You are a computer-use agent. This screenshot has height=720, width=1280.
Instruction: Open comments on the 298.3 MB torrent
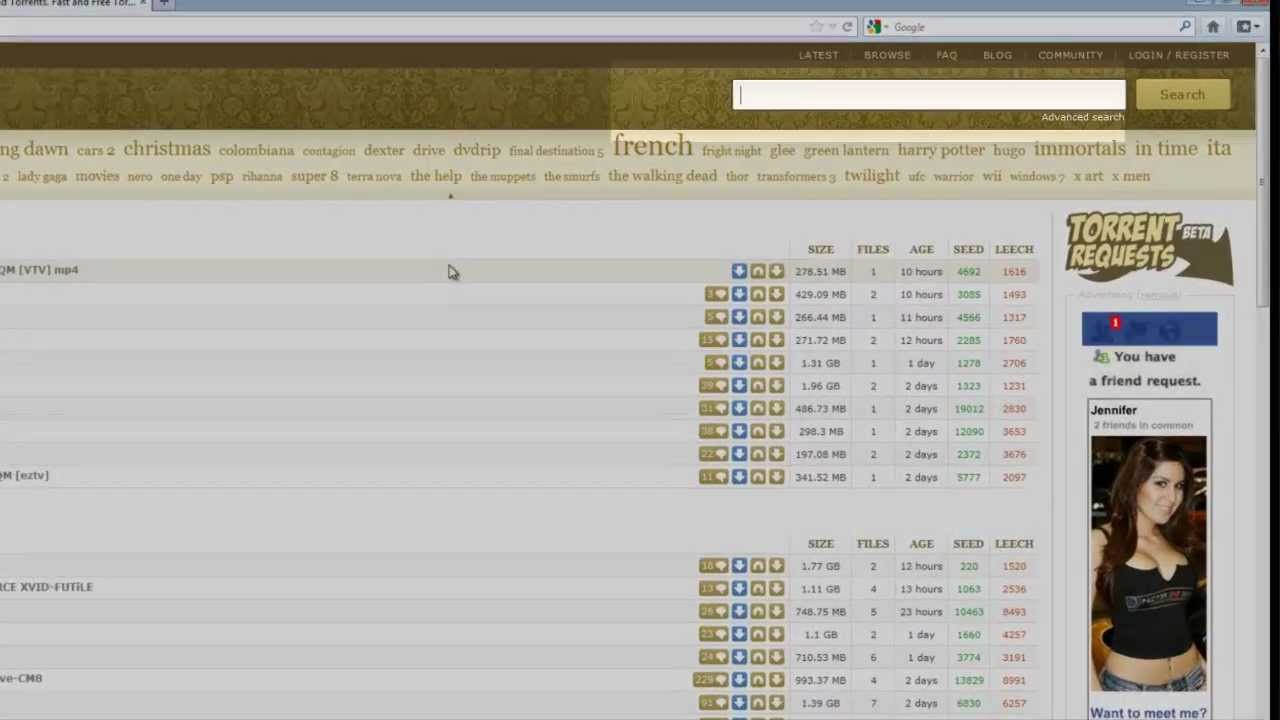tap(714, 431)
